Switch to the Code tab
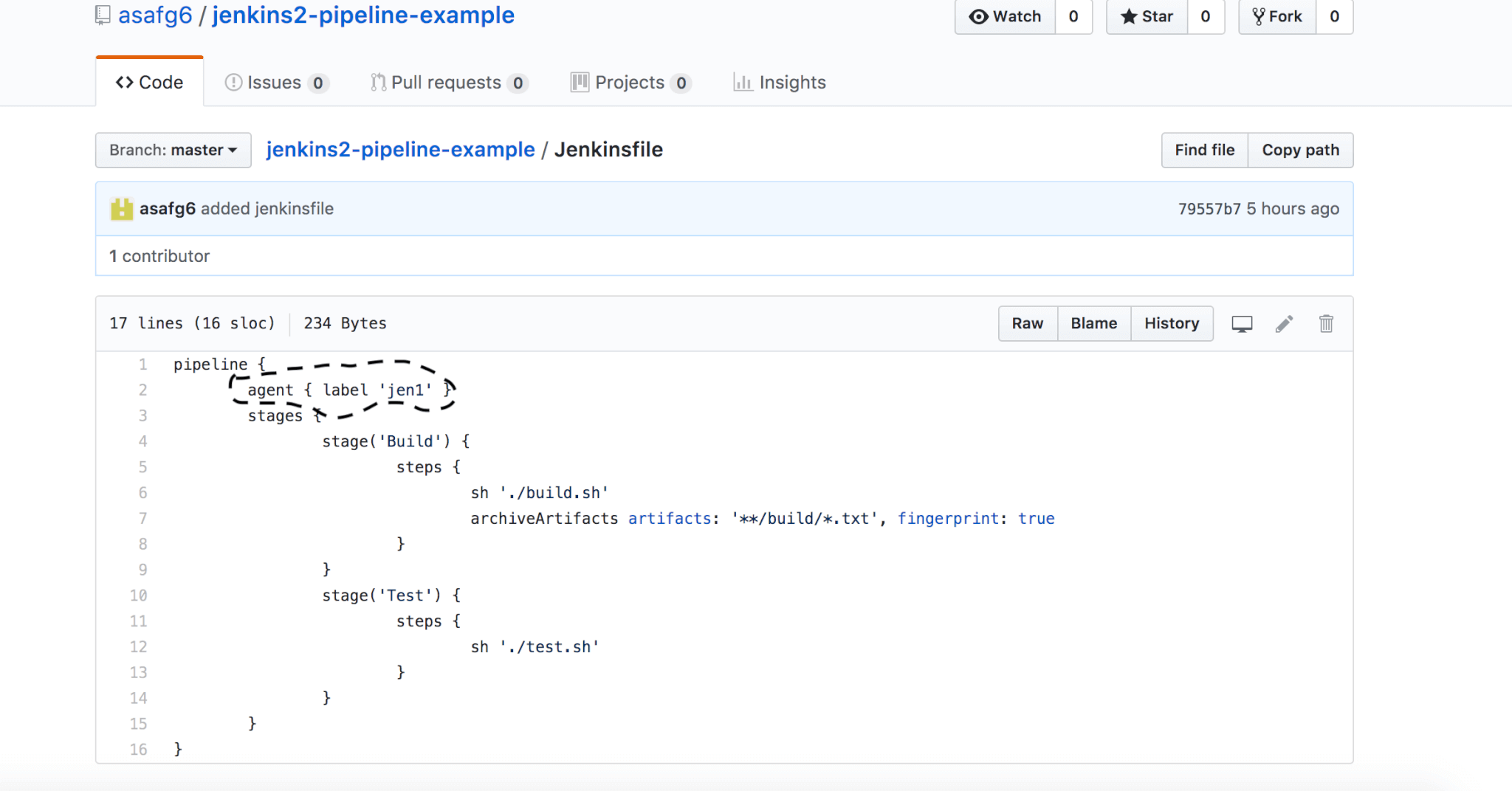 [x=150, y=83]
